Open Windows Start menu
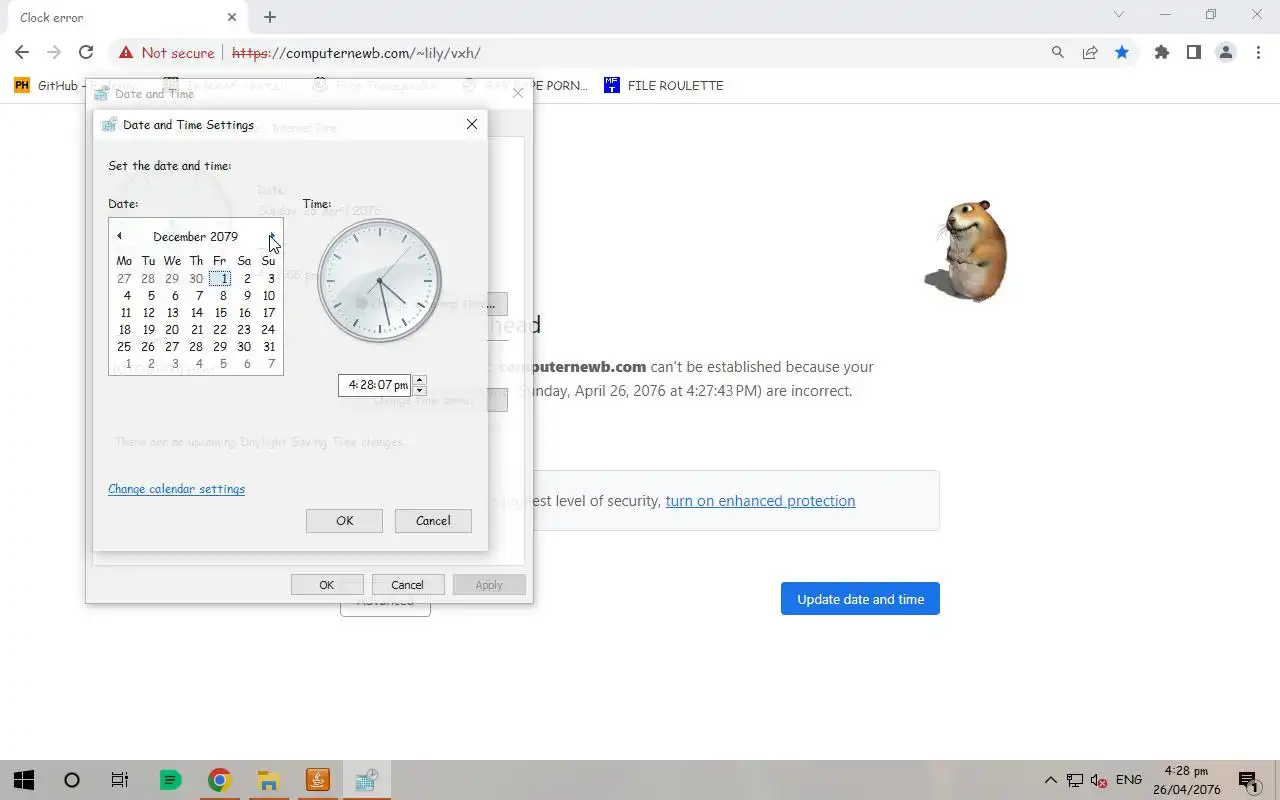The width and height of the screenshot is (1280, 800). (x=24, y=780)
